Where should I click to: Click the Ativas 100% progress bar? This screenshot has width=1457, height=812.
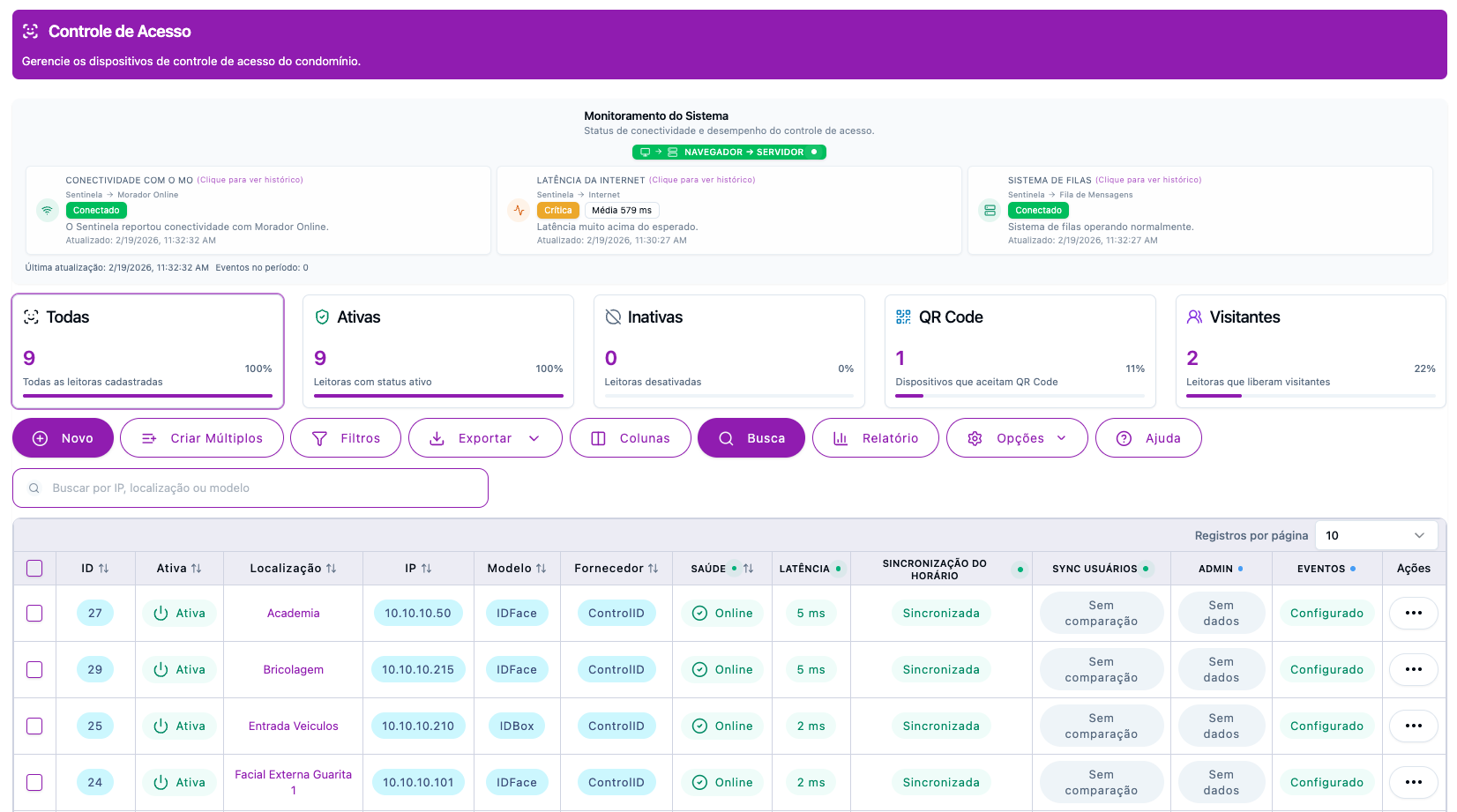tap(438, 396)
